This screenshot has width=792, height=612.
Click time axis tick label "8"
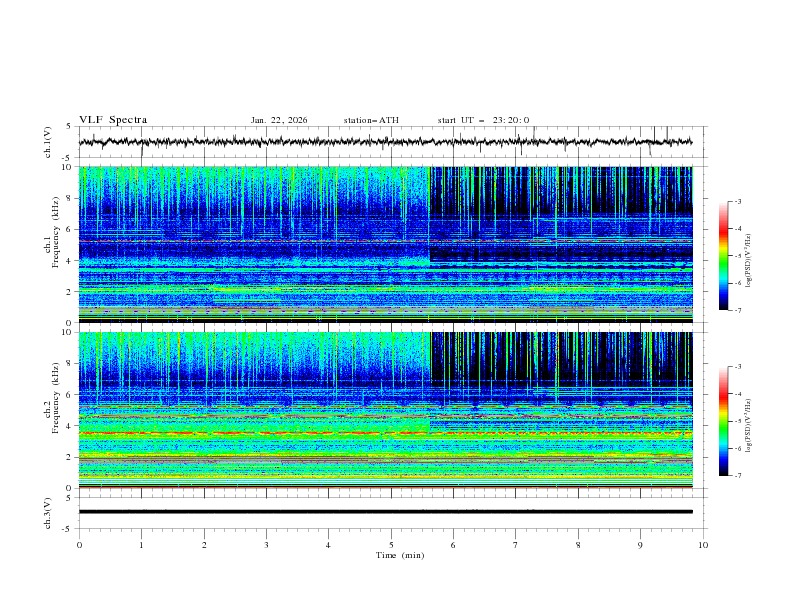tap(578, 545)
